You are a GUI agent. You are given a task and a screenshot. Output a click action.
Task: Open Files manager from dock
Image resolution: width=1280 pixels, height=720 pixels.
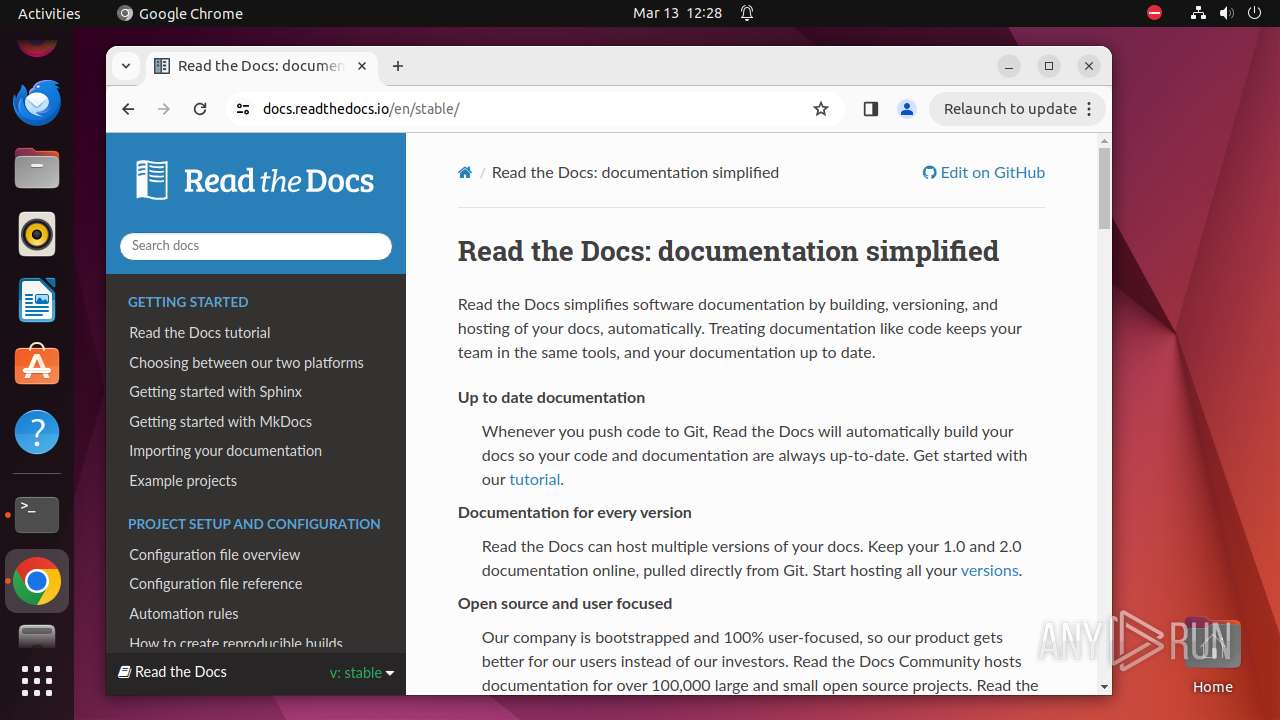(x=37, y=168)
